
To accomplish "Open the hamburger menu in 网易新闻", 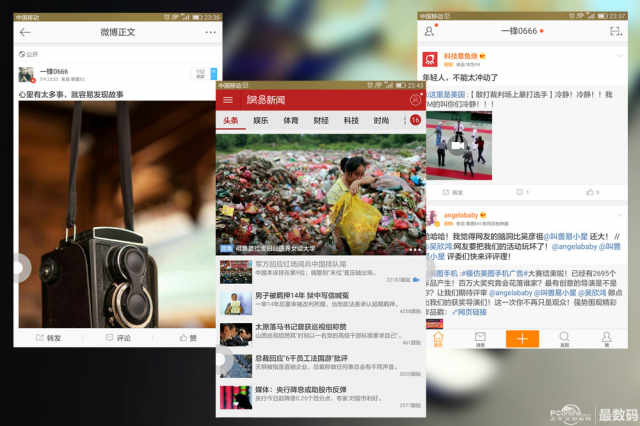I will 228,100.
